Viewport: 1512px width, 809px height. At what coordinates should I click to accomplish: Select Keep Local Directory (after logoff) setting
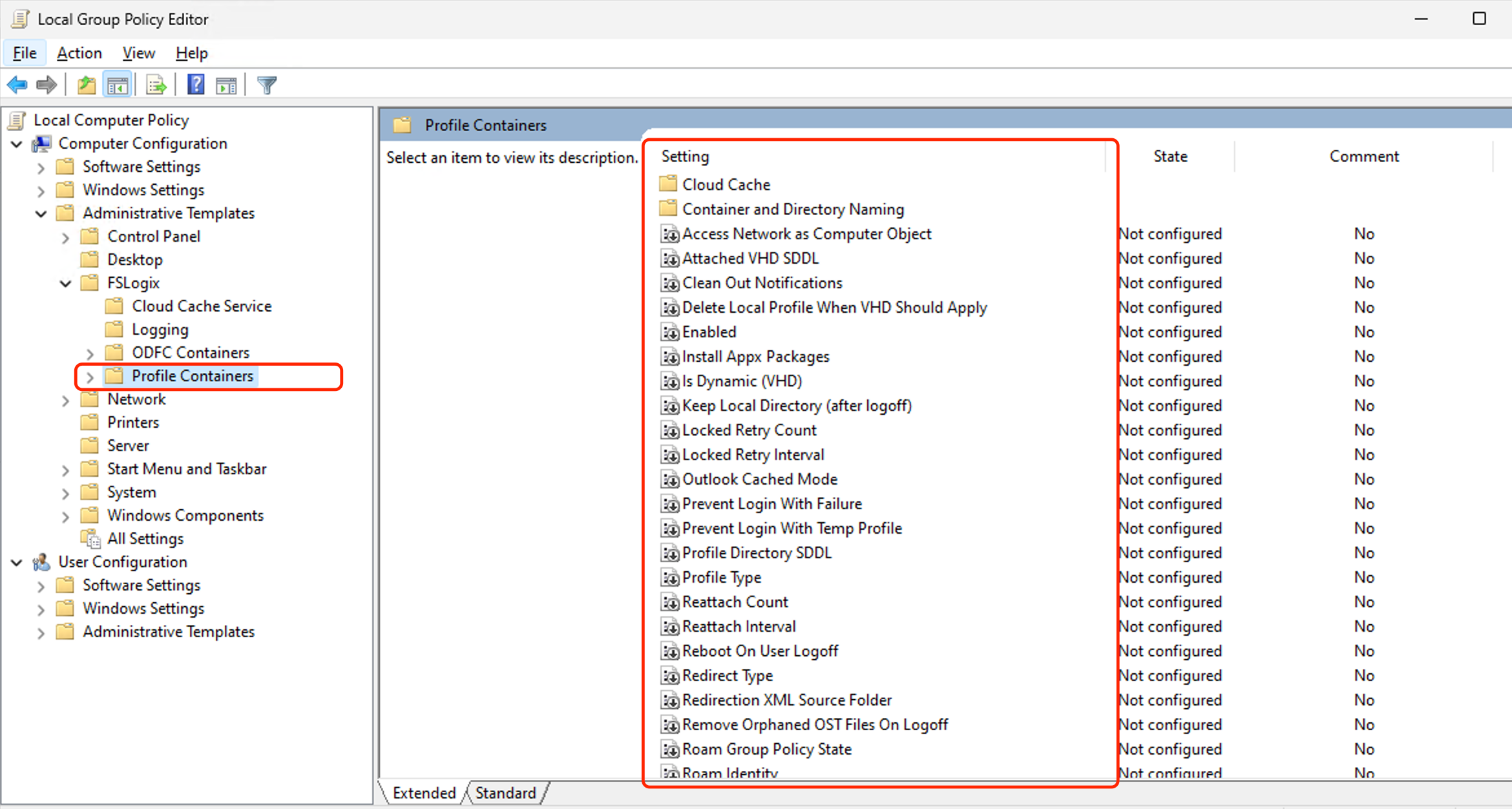(797, 406)
